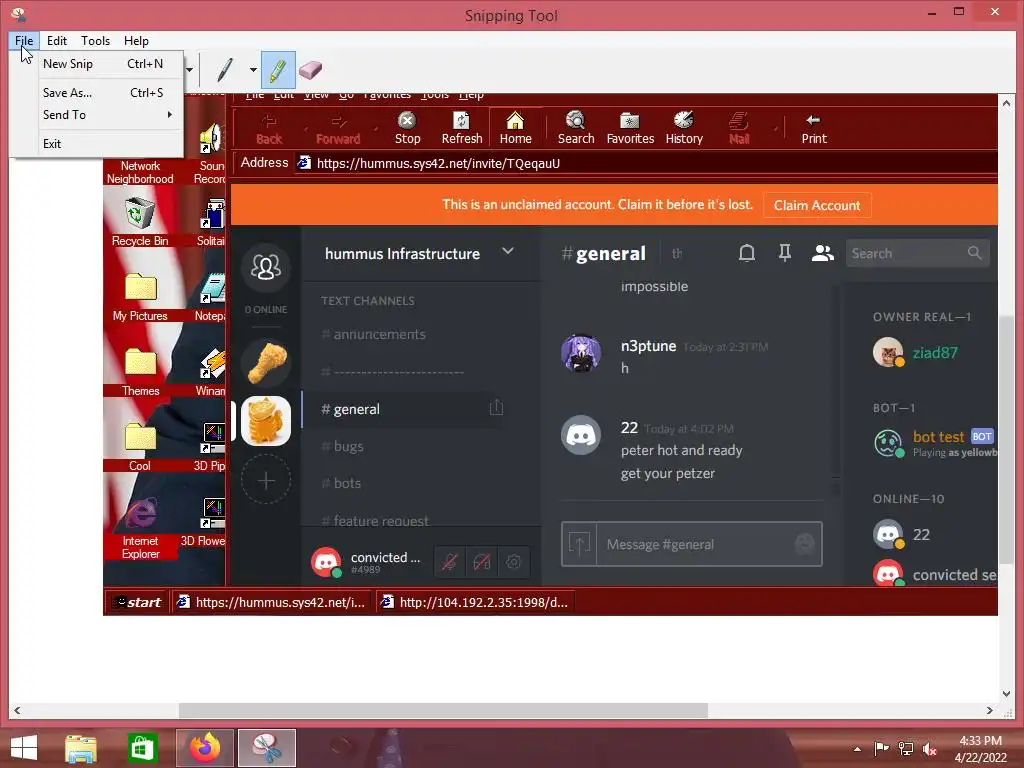The image size is (1024, 768).
Task: Open the Windows Start button
Action: [24, 748]
